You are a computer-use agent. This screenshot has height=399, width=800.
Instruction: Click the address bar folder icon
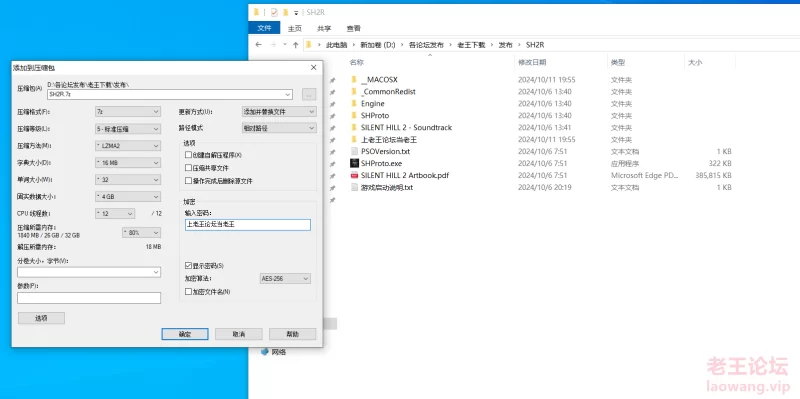pos(309,45)
